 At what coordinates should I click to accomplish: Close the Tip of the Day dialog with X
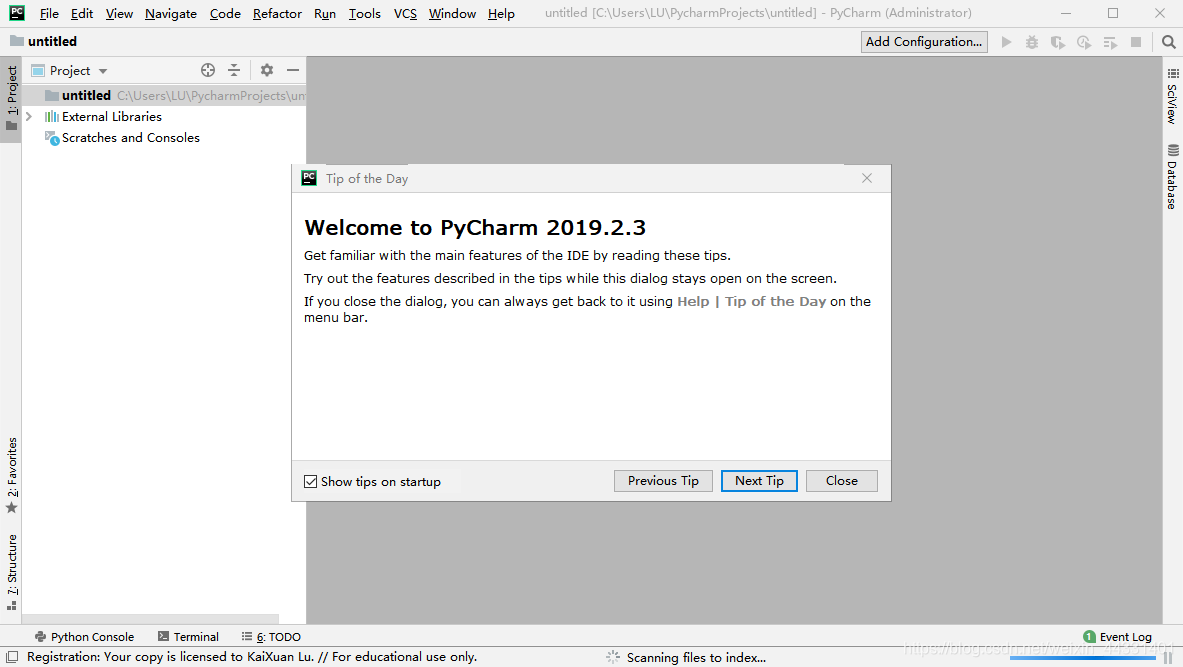[x=867, y=178]
